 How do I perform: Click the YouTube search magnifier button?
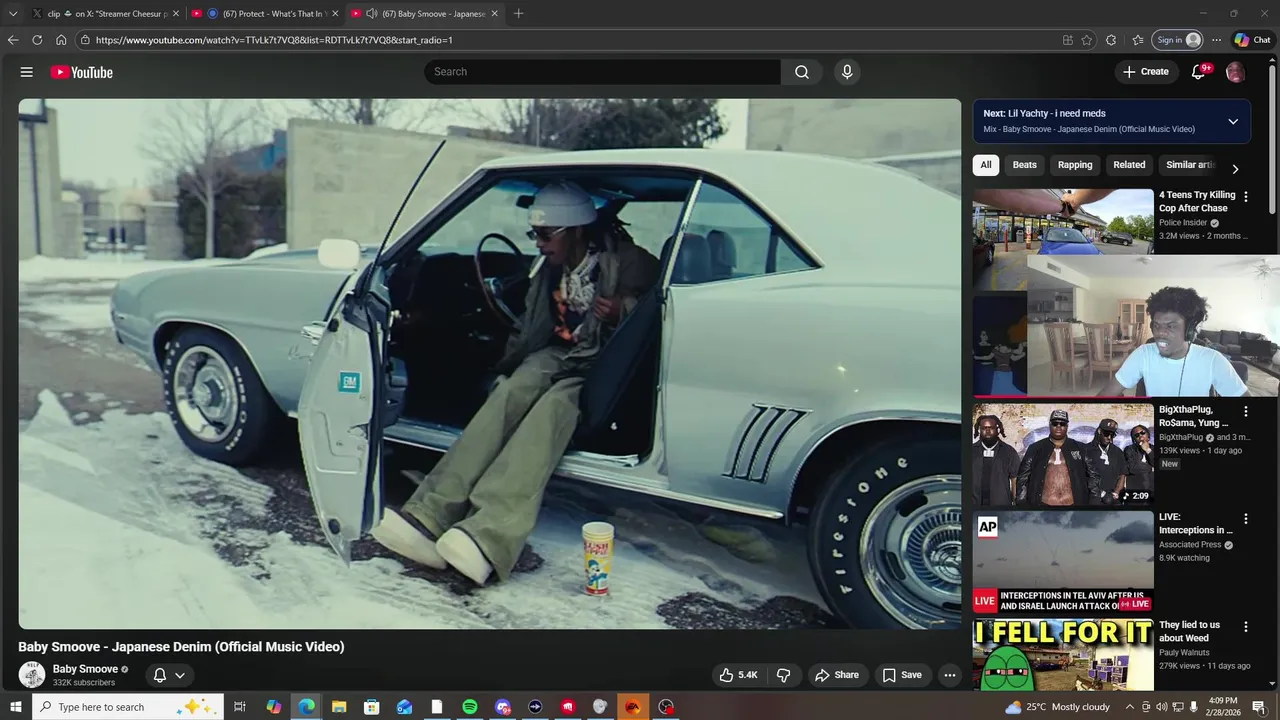tap(802, 72)
